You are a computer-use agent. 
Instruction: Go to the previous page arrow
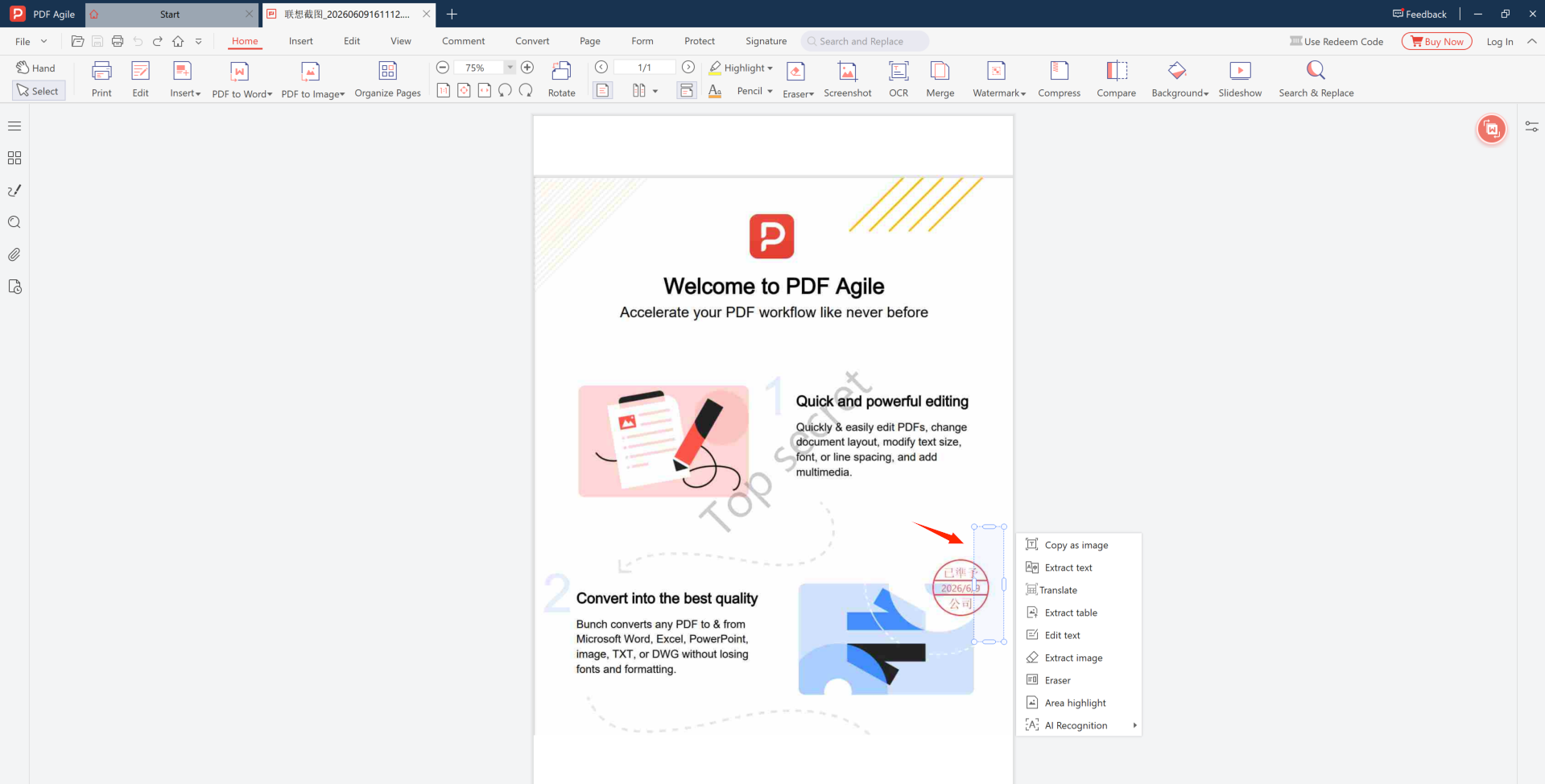(x=601, y=68)
